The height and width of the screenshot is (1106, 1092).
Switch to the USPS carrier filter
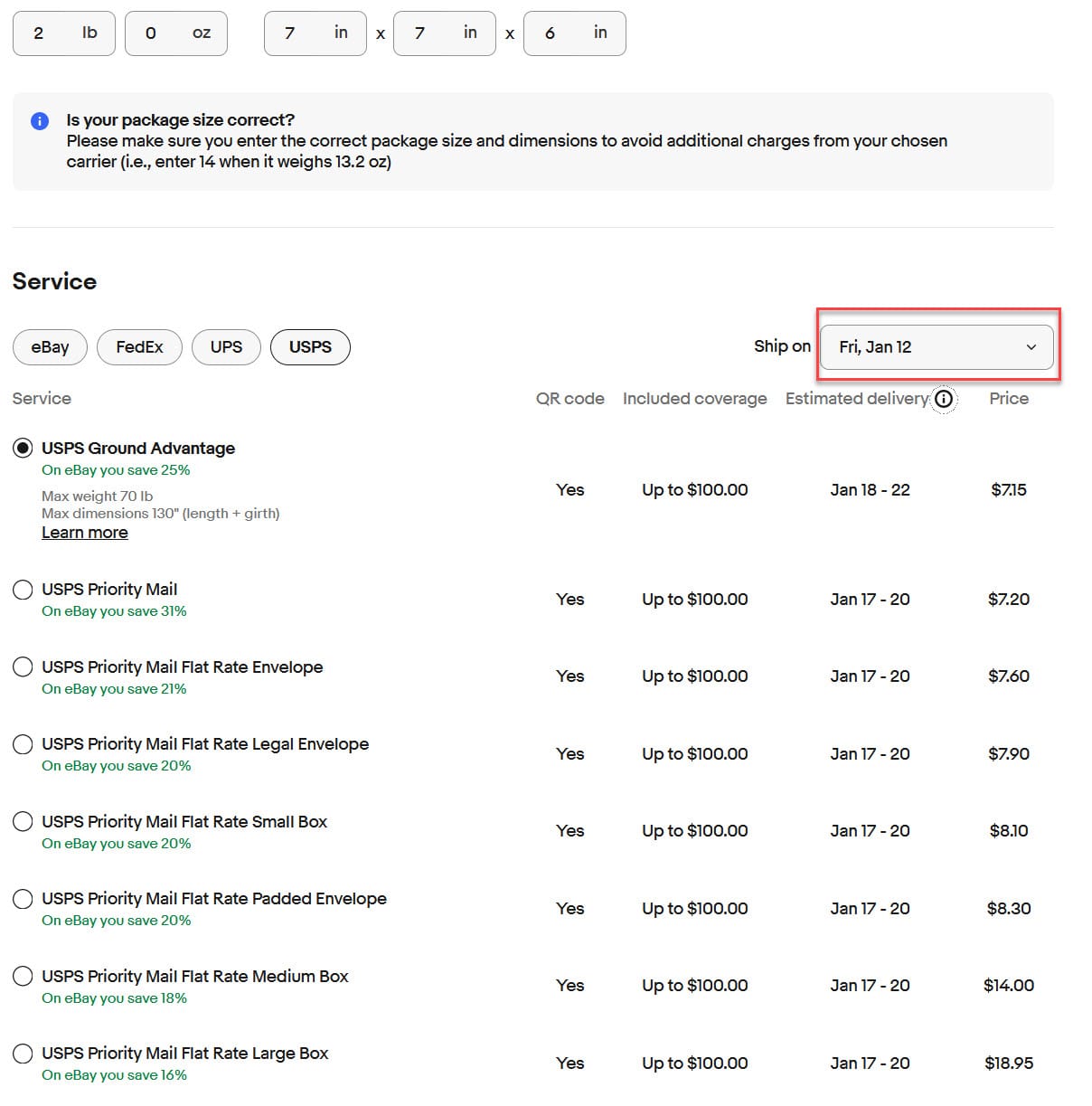click(x=310, y=347)
